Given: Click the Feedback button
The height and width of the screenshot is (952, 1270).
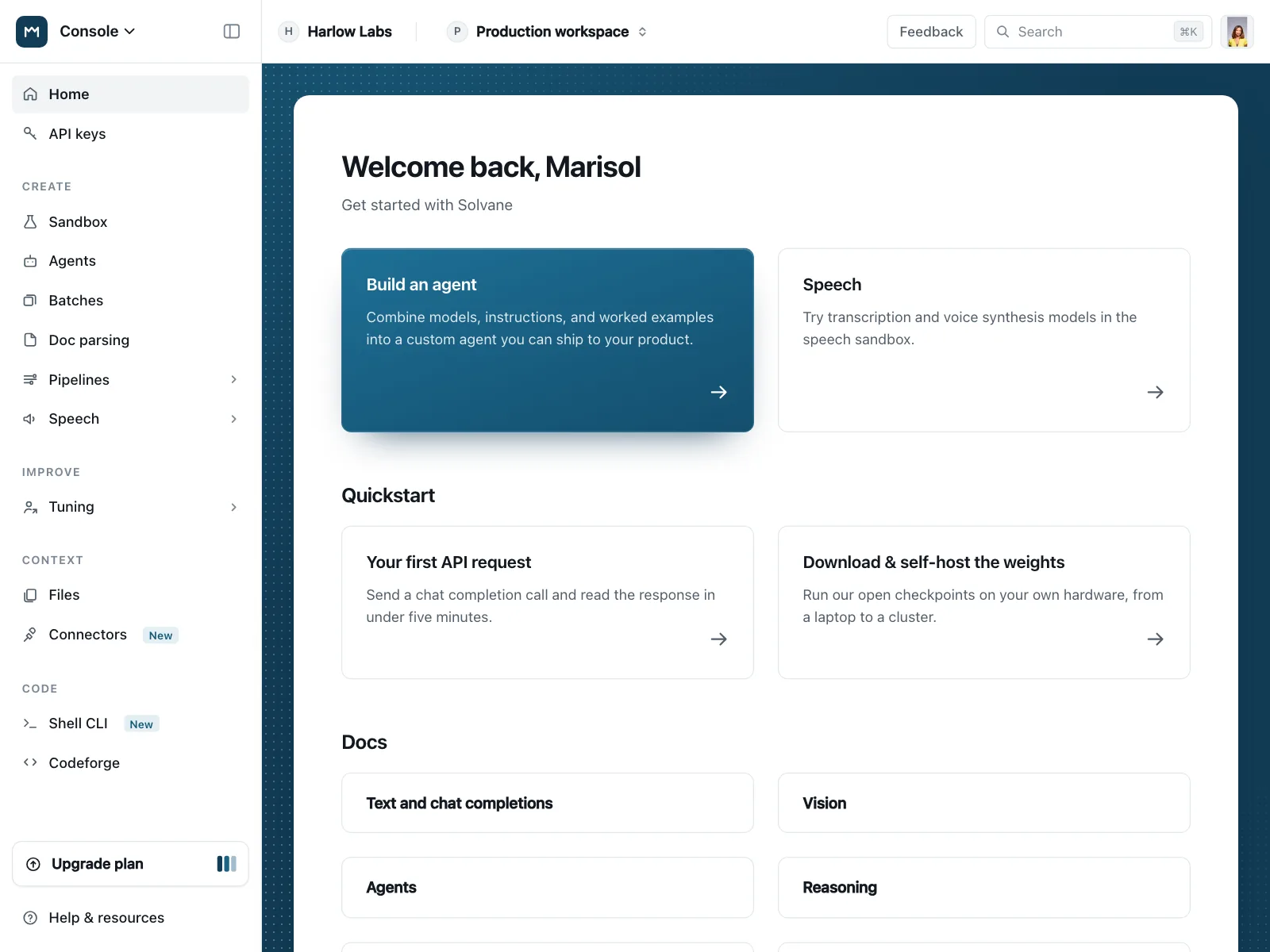Looking at the screenshot, I should coord(931,32).
